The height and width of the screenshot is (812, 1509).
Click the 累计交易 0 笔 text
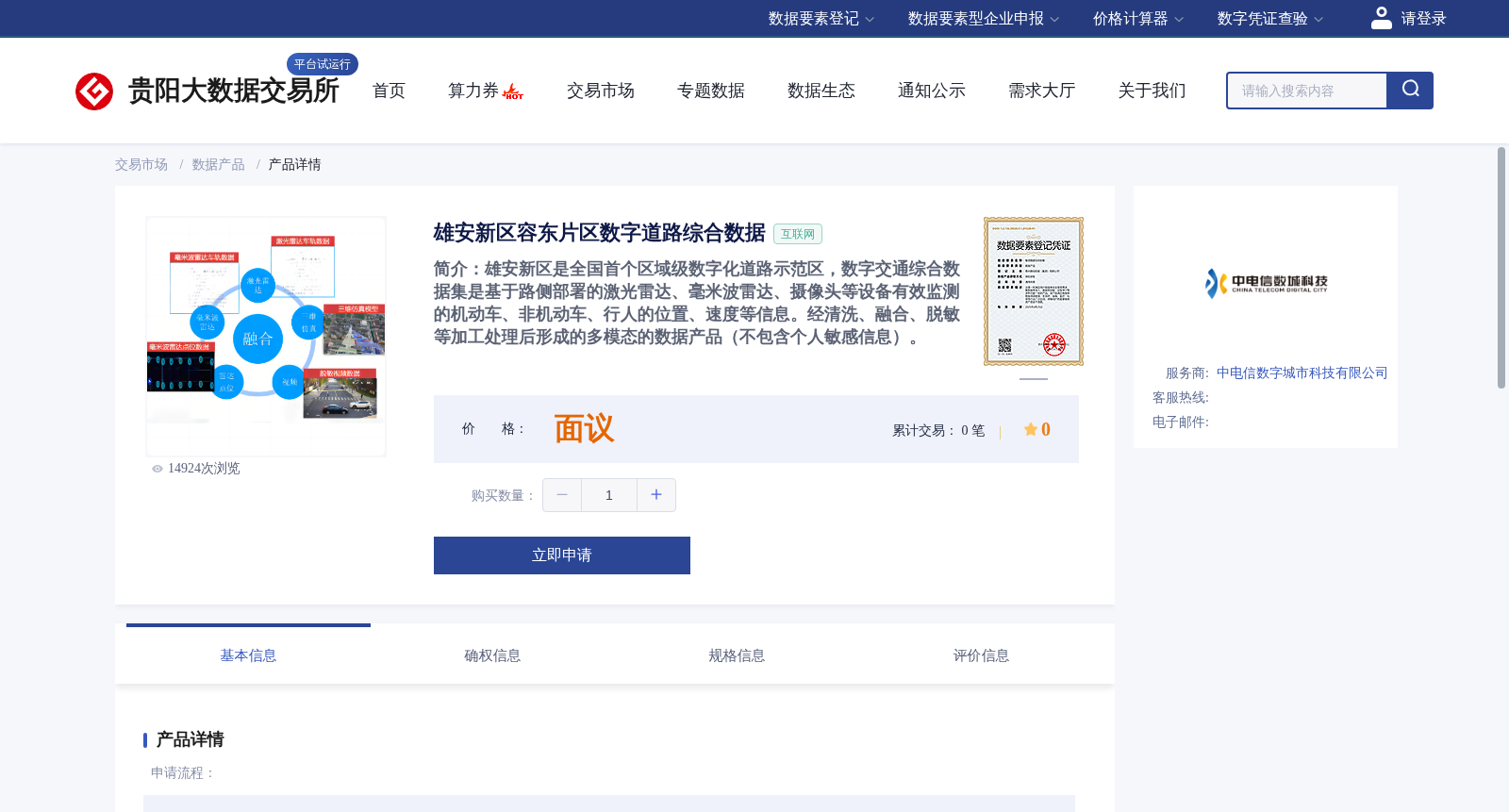tap(938, 430)
